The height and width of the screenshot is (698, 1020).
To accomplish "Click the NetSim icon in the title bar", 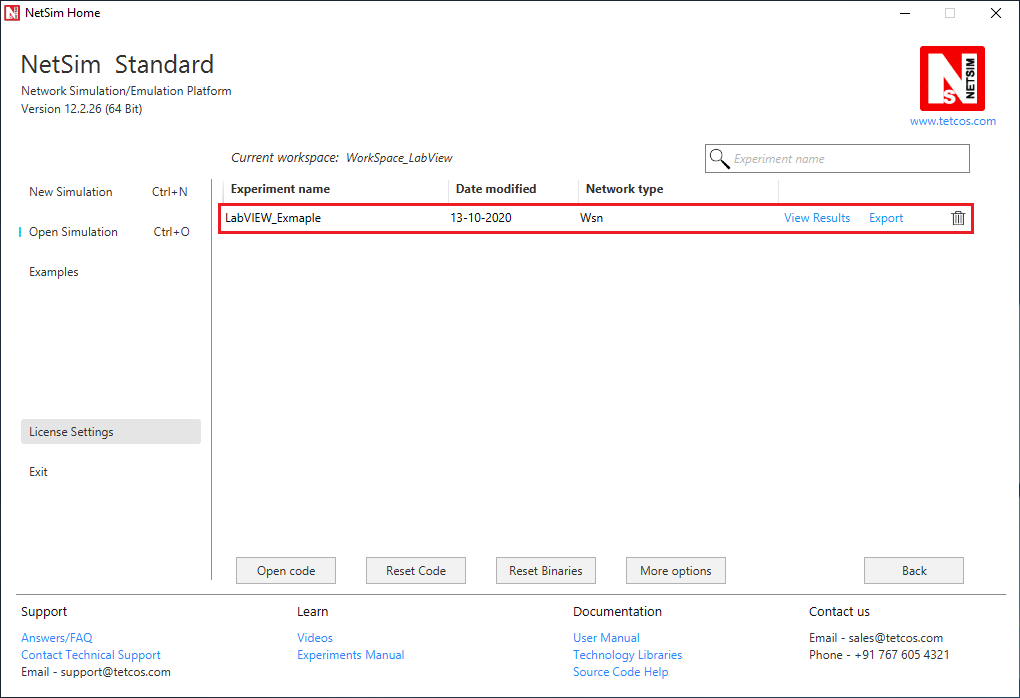I will 13,12.
